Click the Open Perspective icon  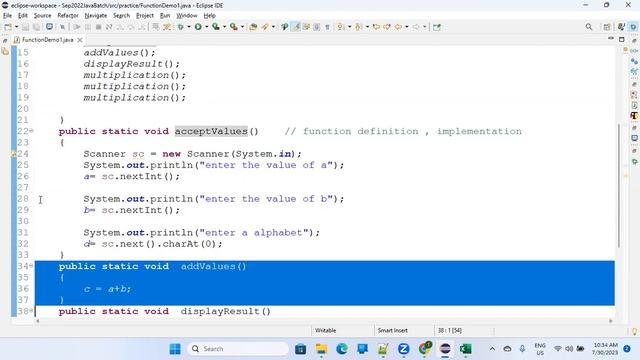(x=607, y=27)
